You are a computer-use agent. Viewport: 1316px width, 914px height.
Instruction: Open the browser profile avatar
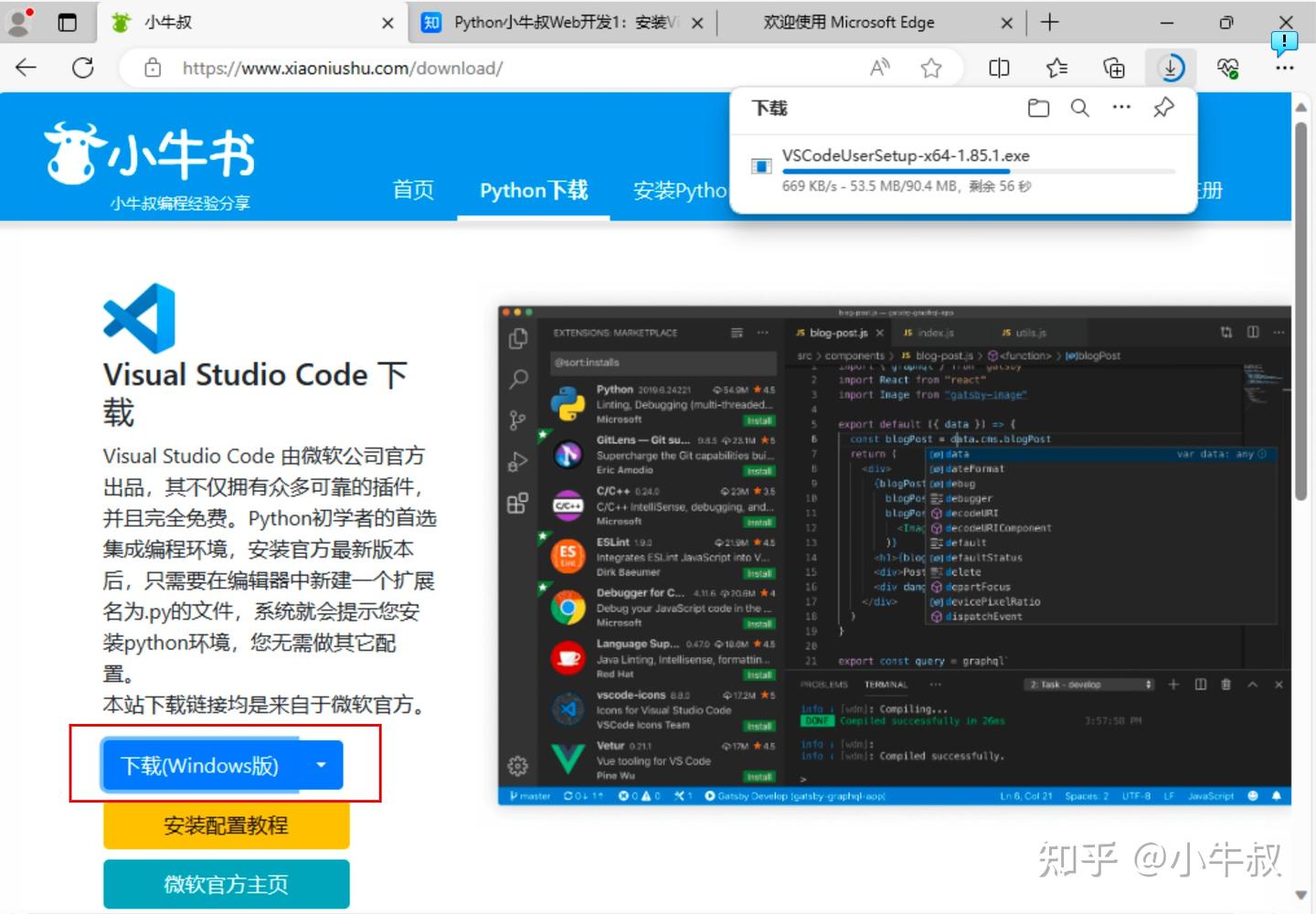tap(19, 22)
